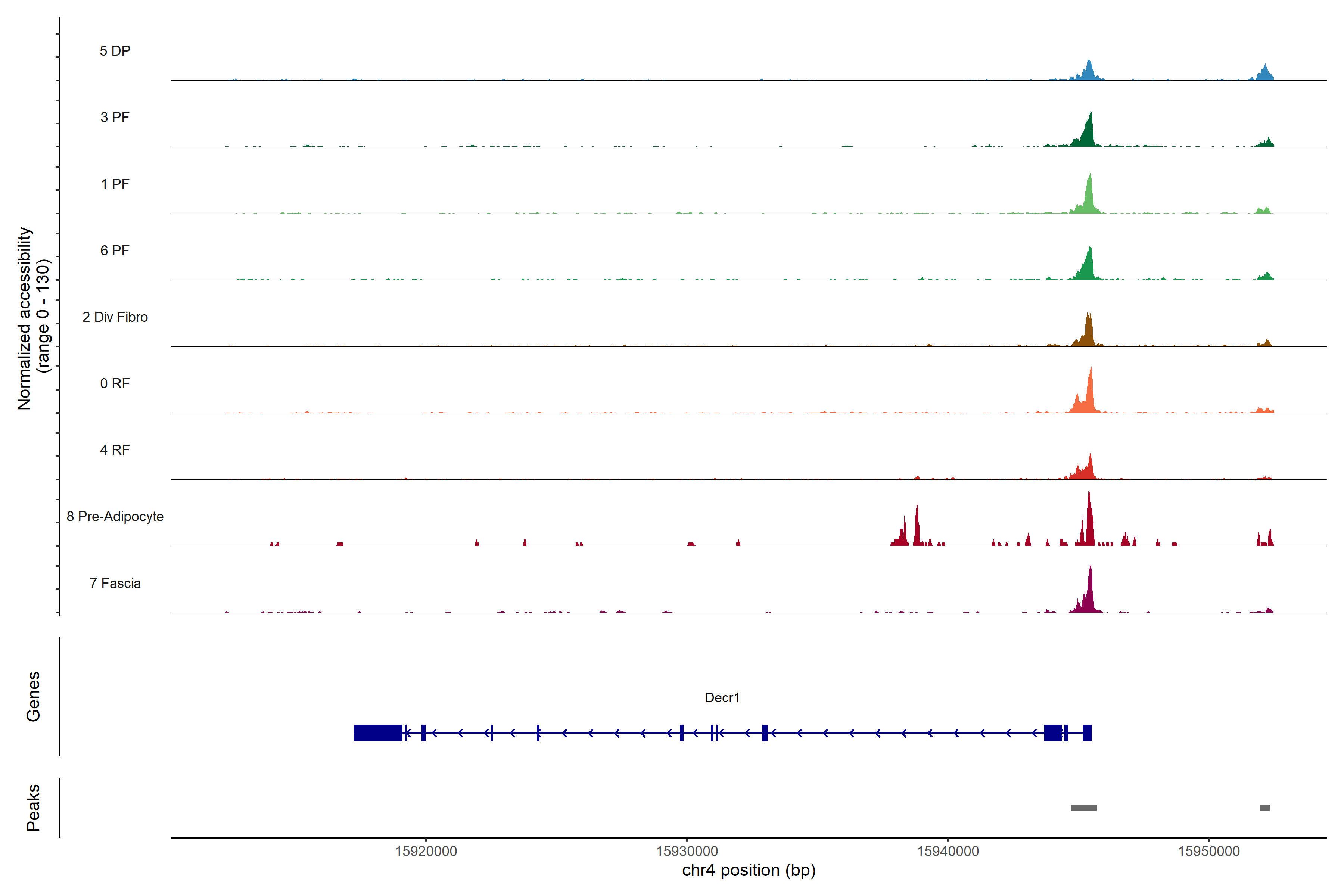Click the 3 PF track label
The width and height of the screenshot is (1344, 896).
point(115,117)
